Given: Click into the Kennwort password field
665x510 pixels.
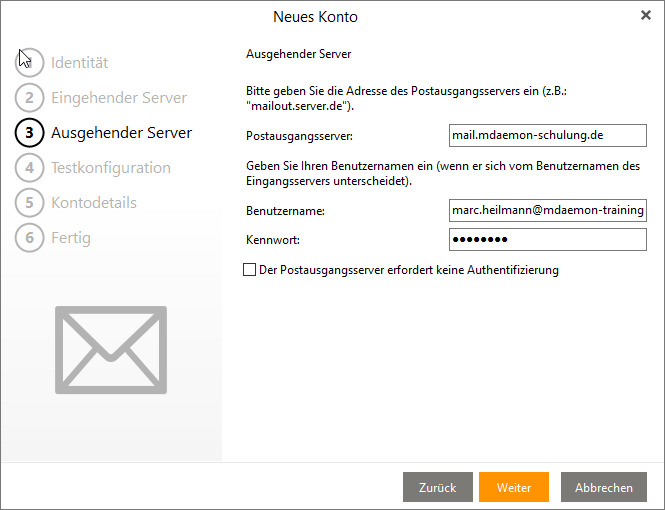Looking at the screenshot, I should pyautogui.click(x=548, y=240).
